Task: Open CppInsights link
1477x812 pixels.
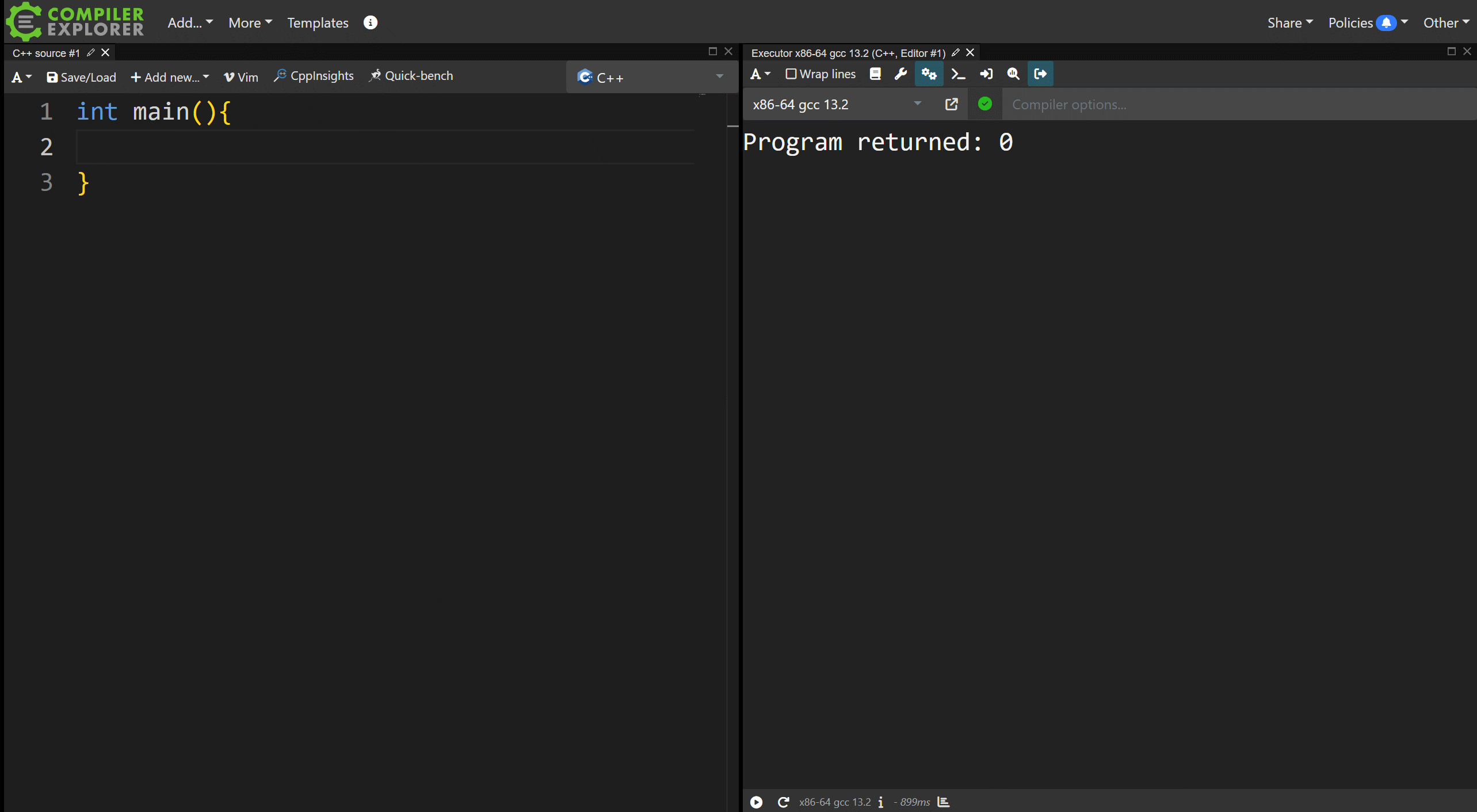Action: 314,76
